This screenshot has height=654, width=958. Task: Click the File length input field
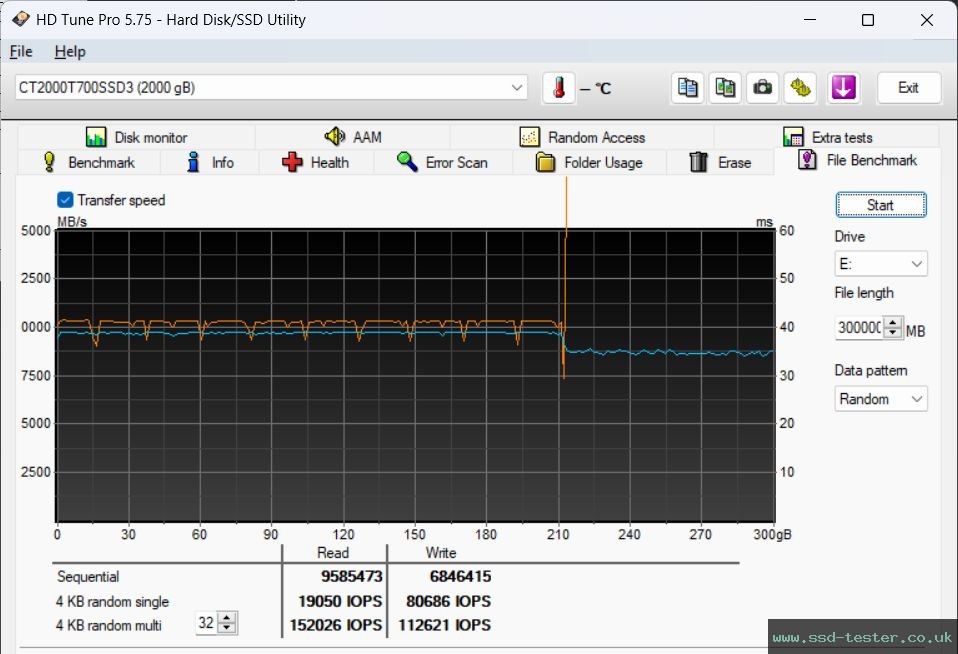tap(859, 328)
